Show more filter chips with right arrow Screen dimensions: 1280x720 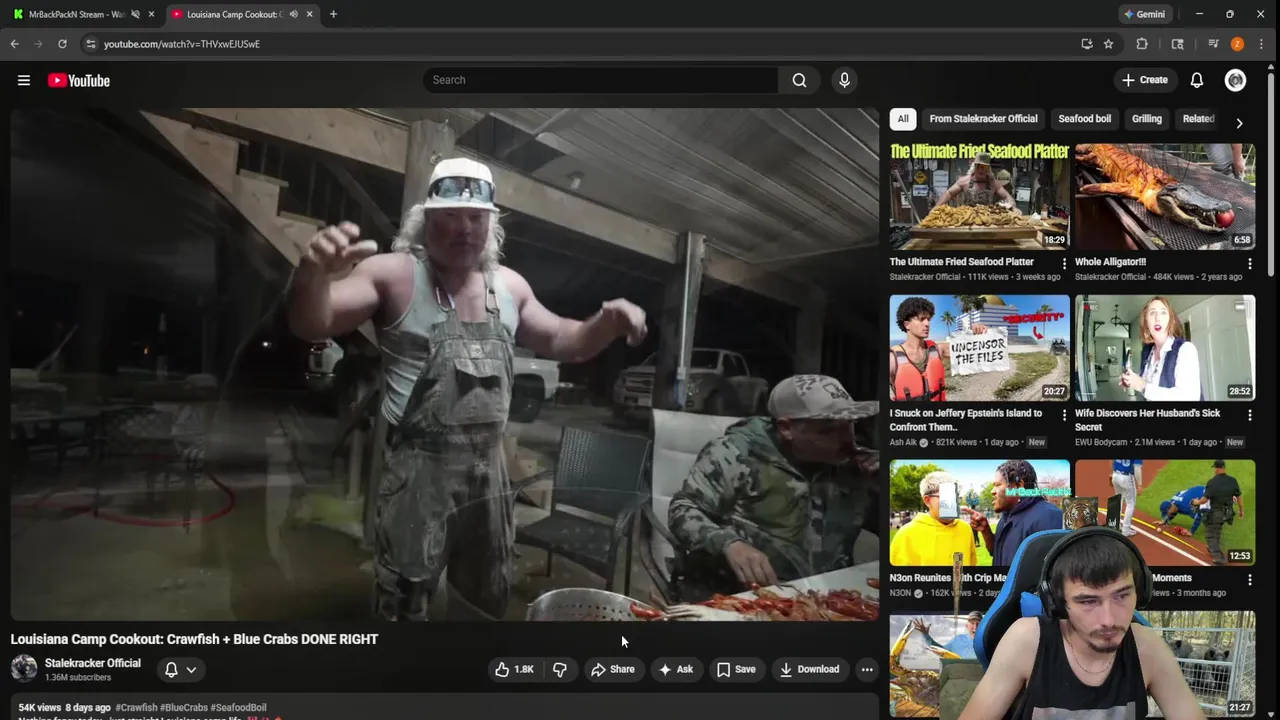pyautogui.click(x=1239, y=123)
